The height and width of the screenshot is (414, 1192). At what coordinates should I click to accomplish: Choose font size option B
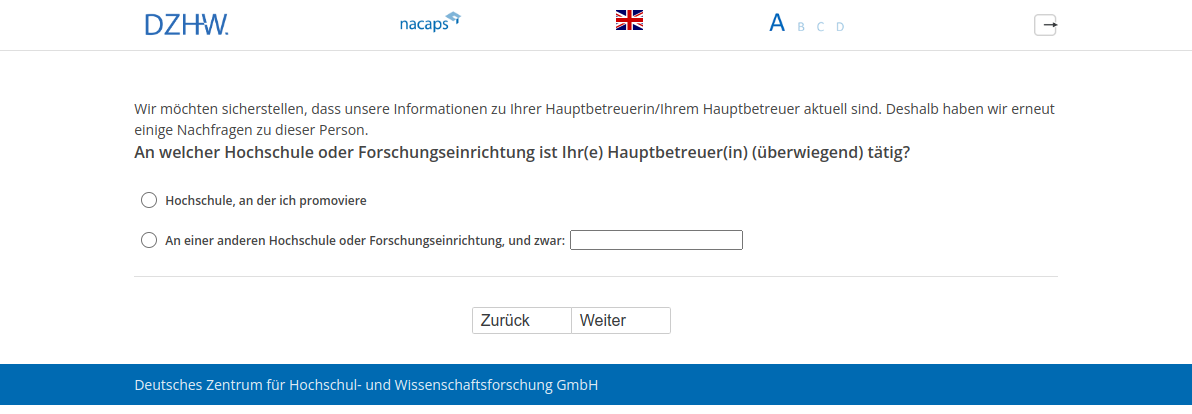(801, 27)
